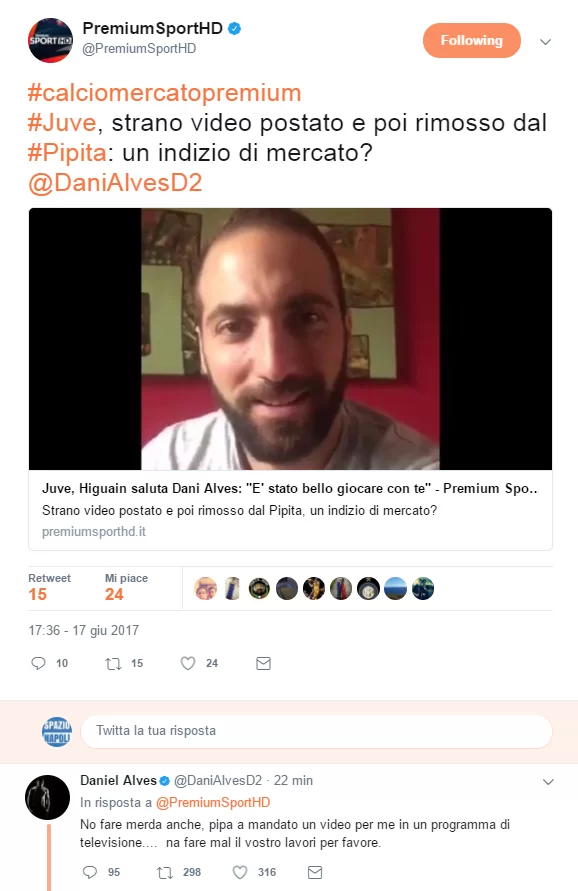Retweet Daniel Alves' reply with 298 retweets
The width and height of the screenshot is (578, 891).
tap(165, 872)
